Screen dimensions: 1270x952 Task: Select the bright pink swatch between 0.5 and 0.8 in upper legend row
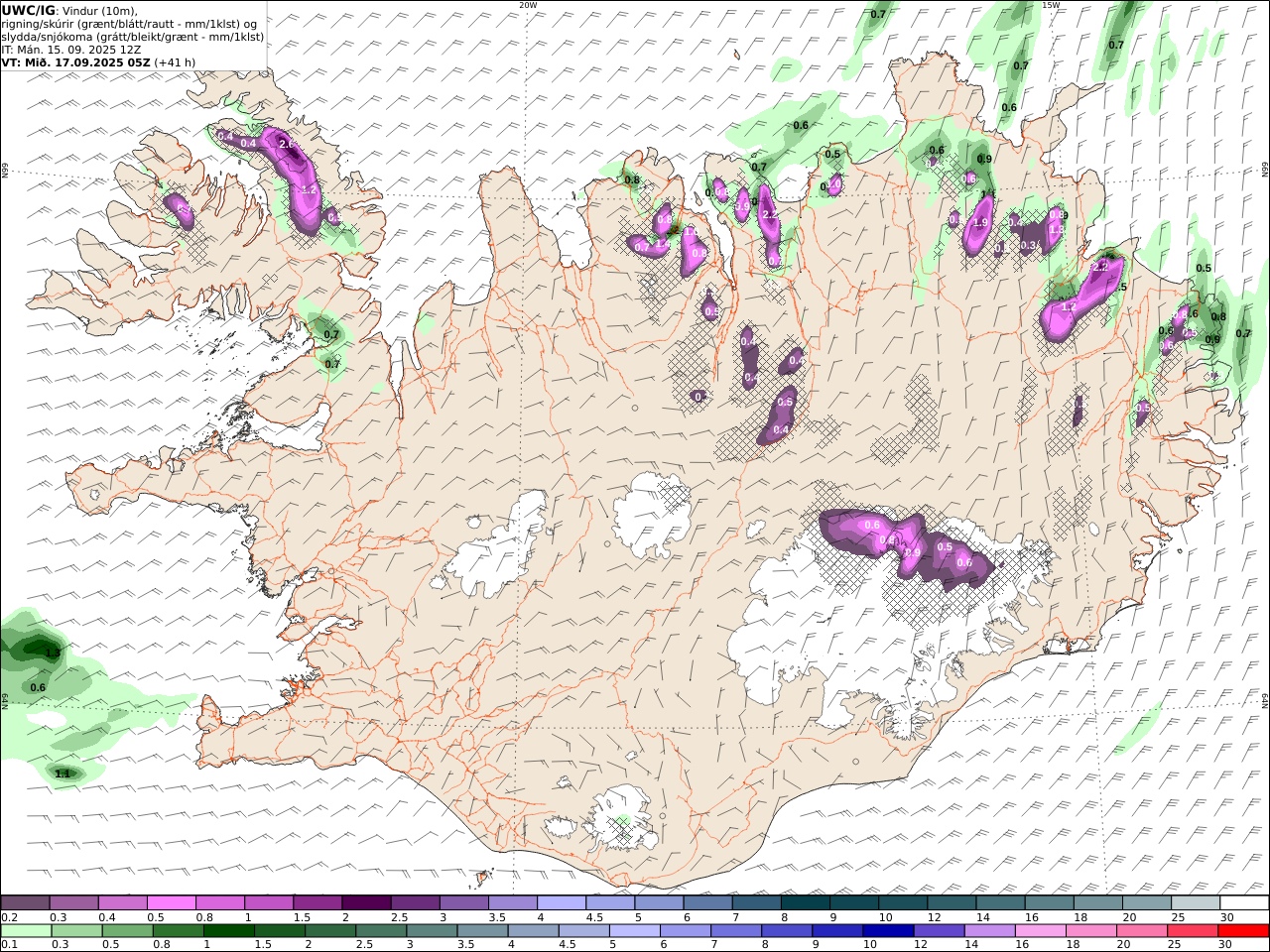click(172, 903)
